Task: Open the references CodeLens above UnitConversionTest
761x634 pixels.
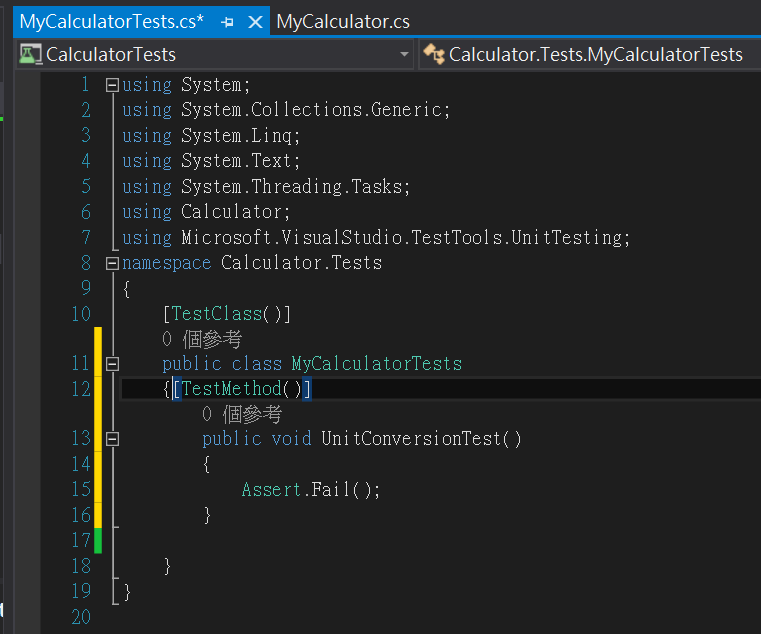Action: tap(242, 414)
